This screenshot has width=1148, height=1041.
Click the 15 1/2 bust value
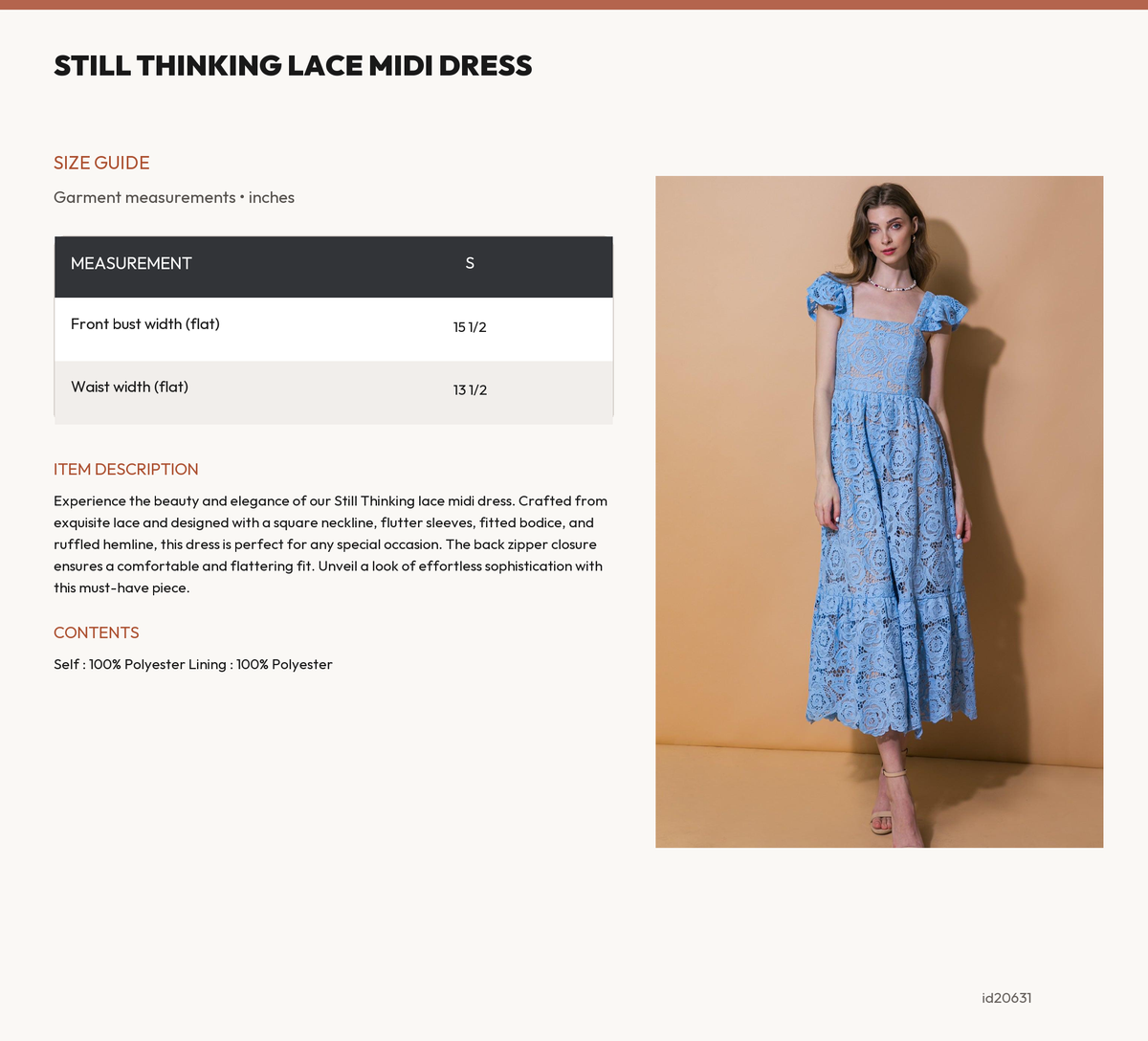click(x=470, y=327)
